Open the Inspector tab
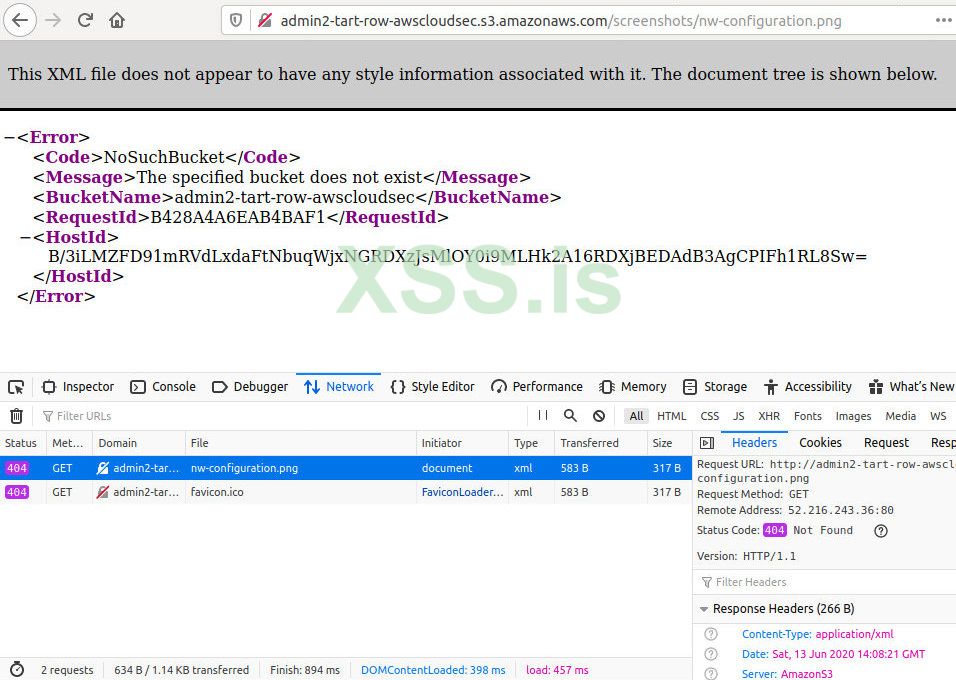956x680 pixels. click(x=78, y=387)
